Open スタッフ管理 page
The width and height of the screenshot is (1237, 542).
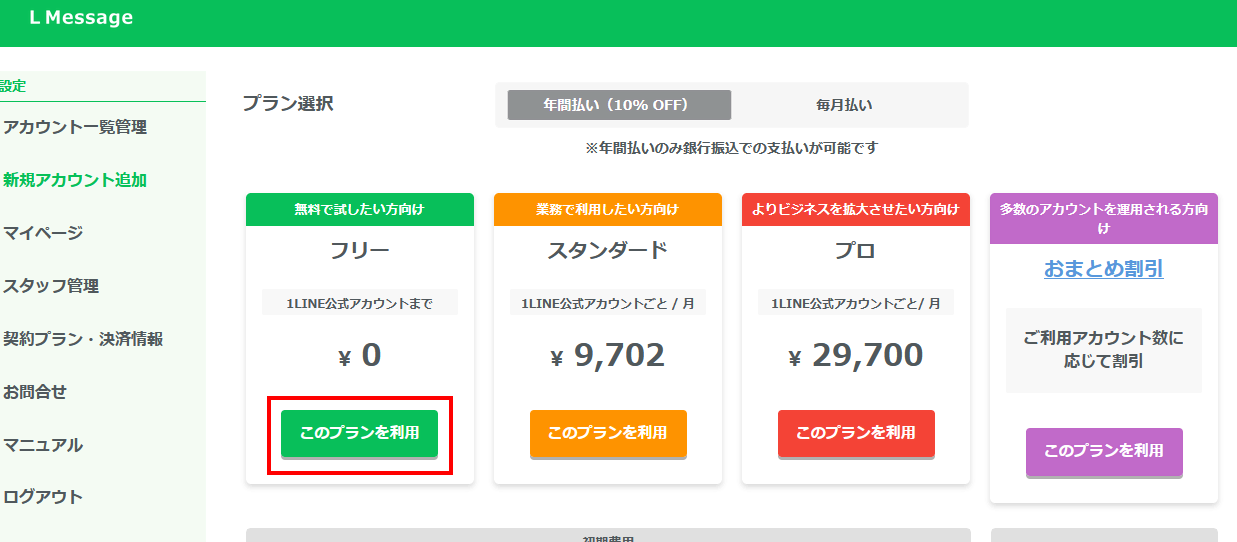coord(51,286)
